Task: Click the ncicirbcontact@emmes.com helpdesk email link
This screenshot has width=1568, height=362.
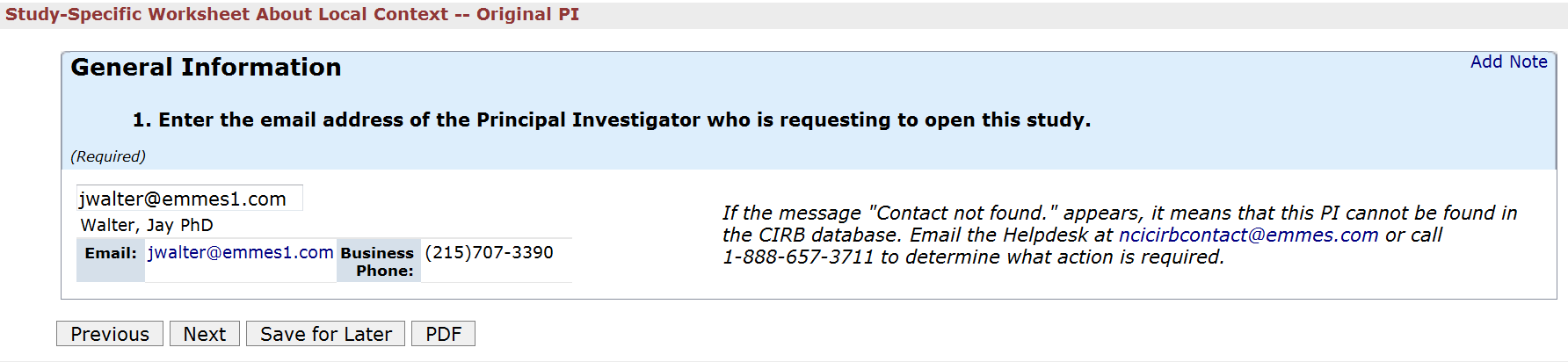Action: (x=1248, y=235)
